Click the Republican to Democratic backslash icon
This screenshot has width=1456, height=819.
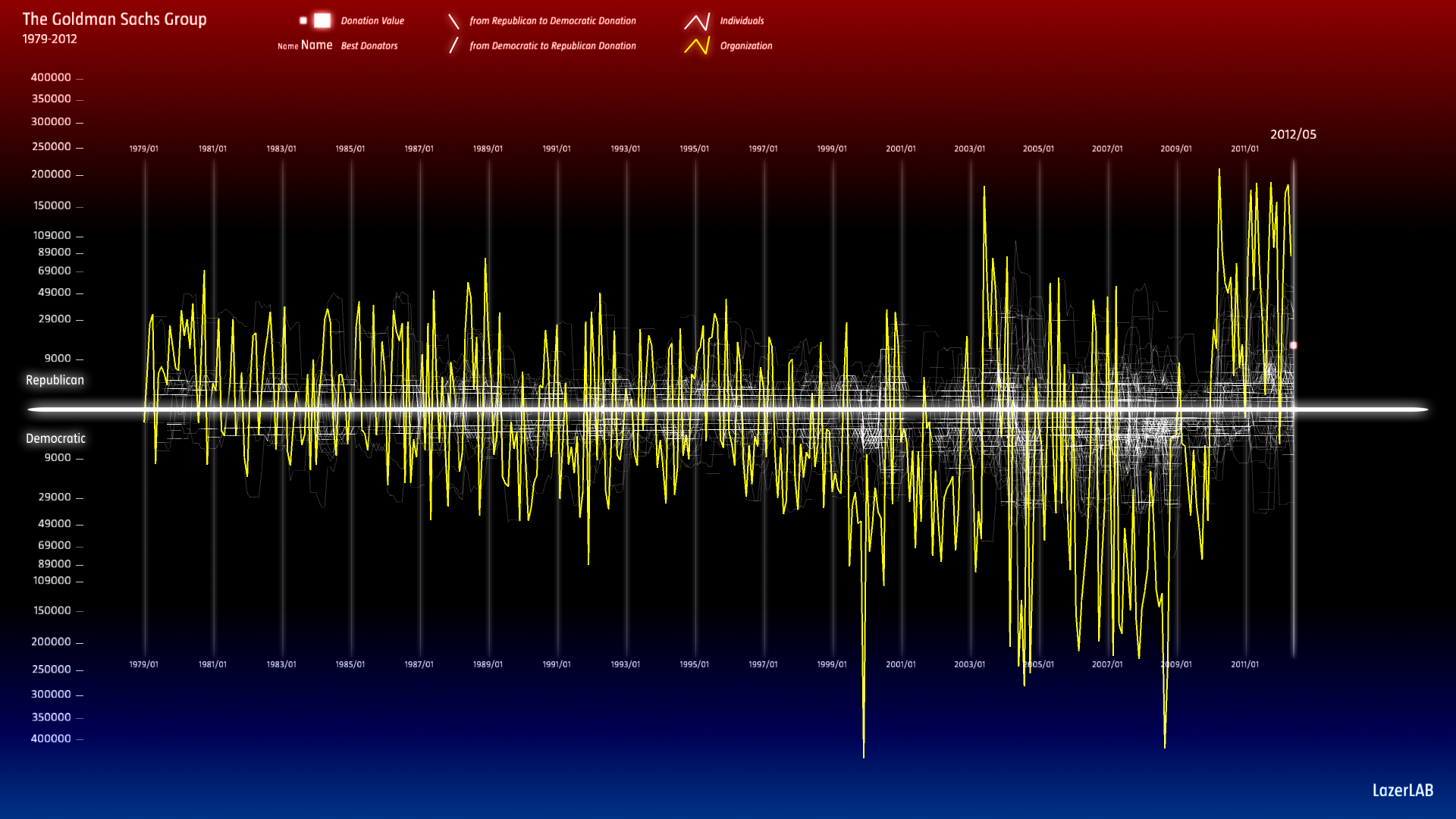(x=453, y=21)
